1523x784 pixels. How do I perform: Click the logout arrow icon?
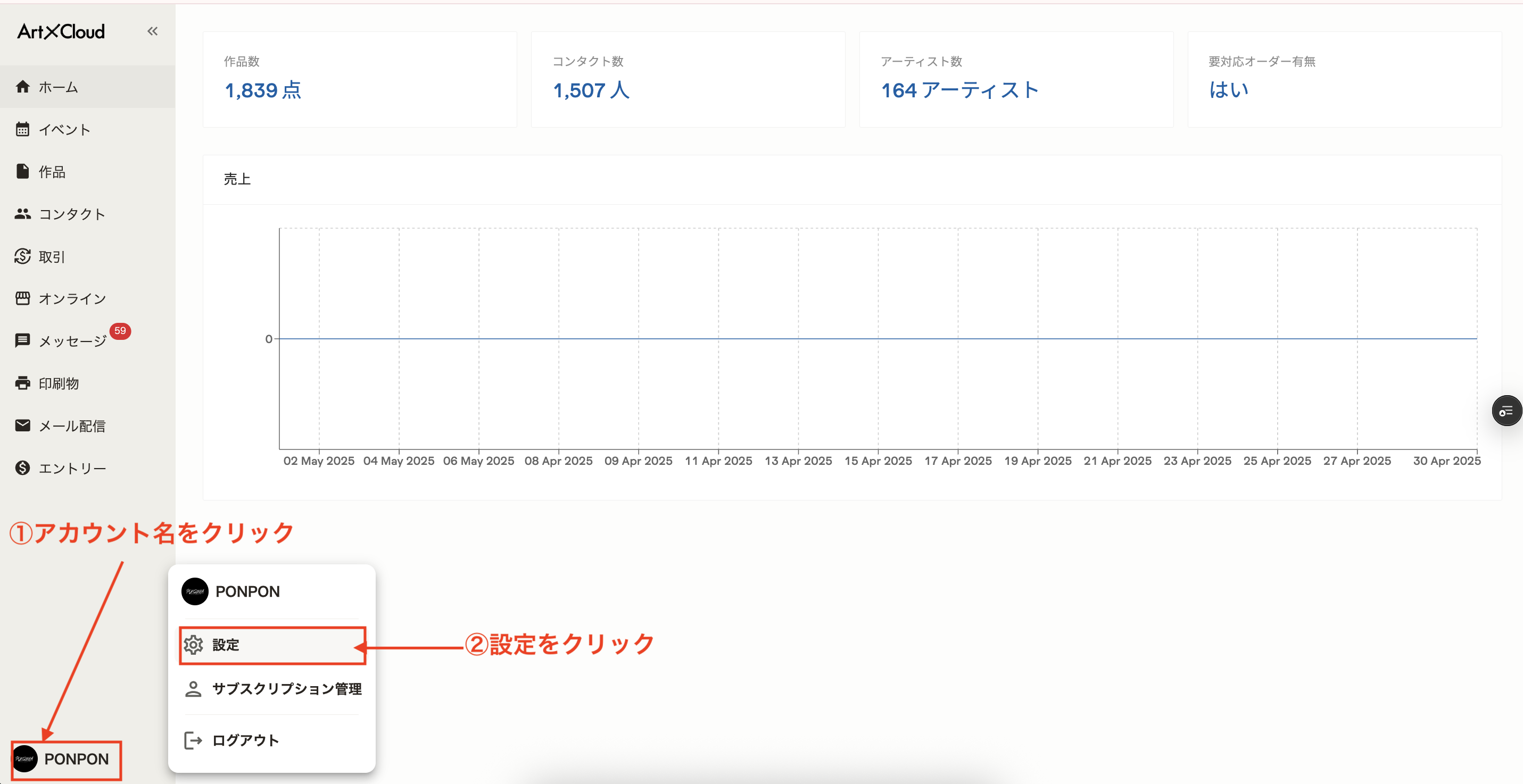pos(193,740)
